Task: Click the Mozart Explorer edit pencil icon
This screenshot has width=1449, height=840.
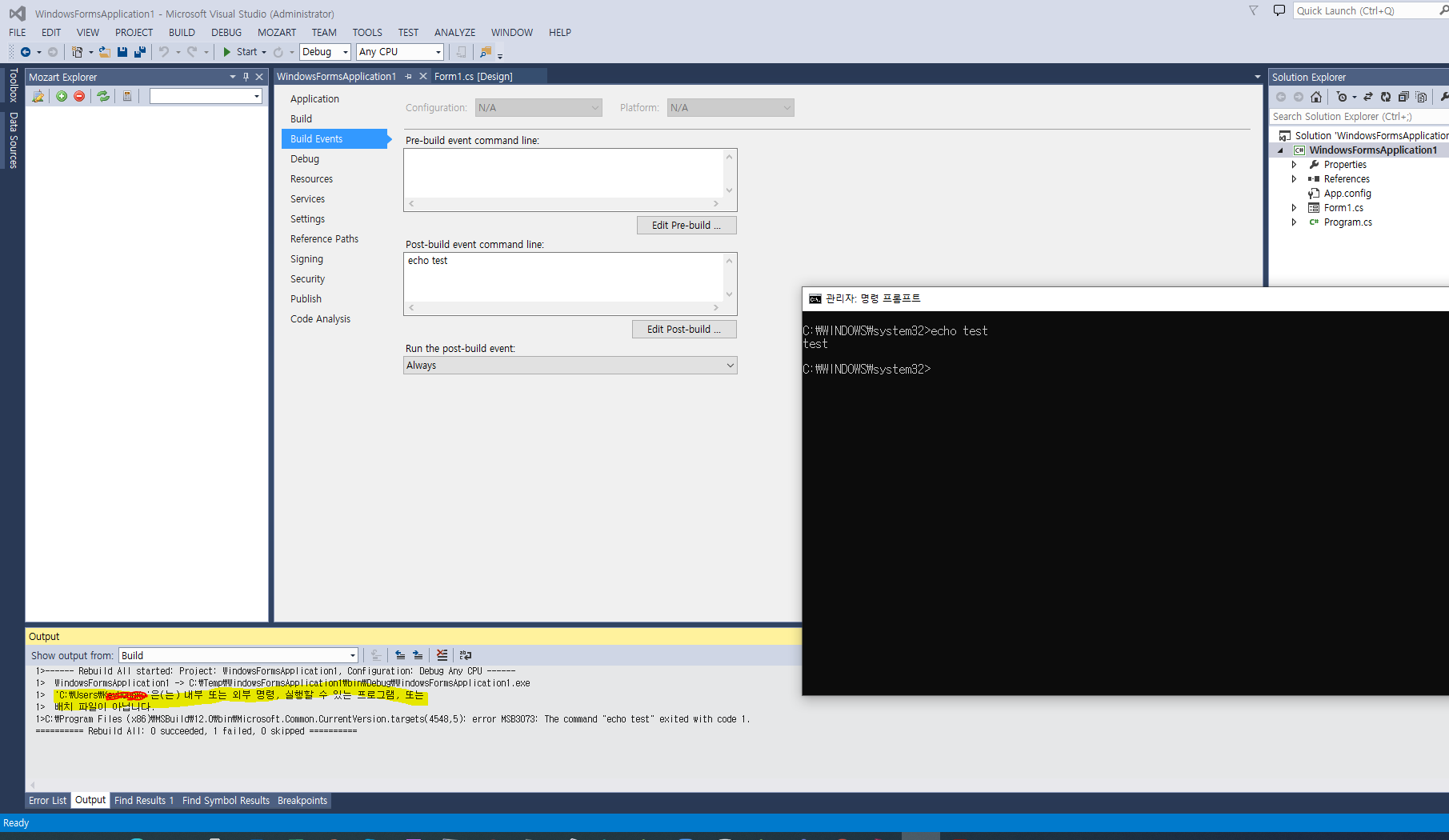Action: pos(38,96)
